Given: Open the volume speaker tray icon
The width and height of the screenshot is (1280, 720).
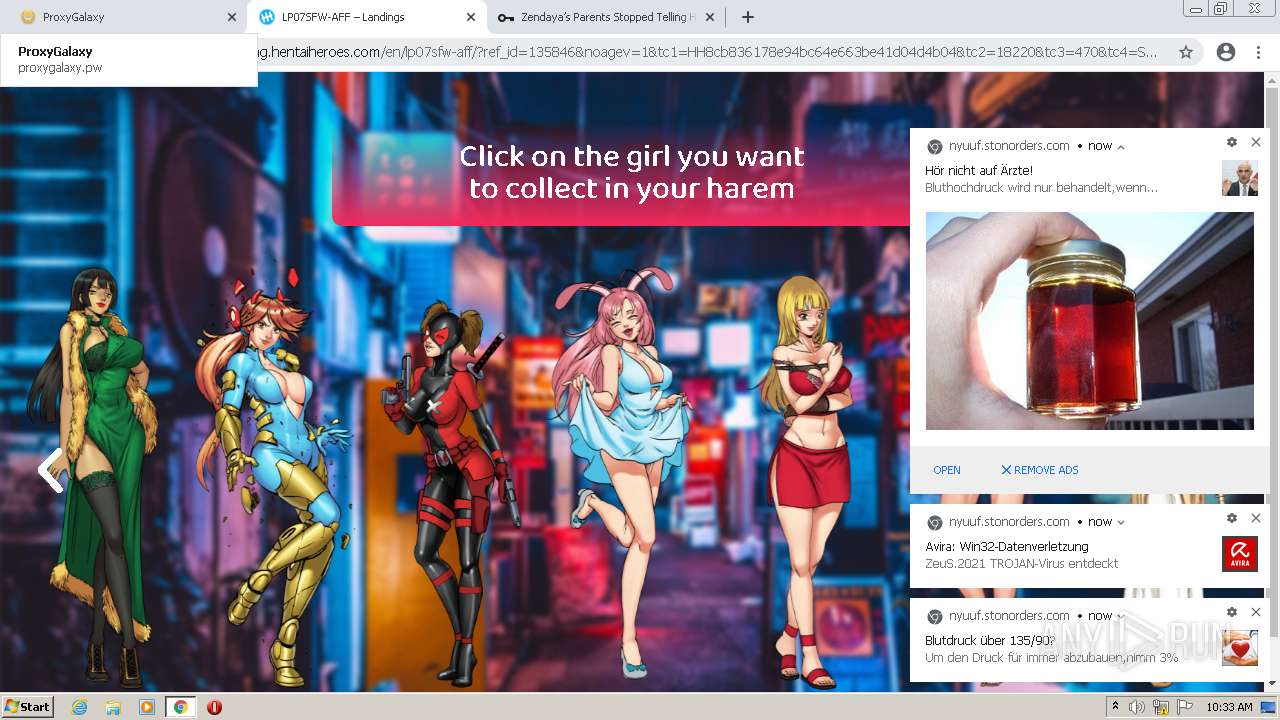Looking at the screenshot, I should click(1137, 707).
